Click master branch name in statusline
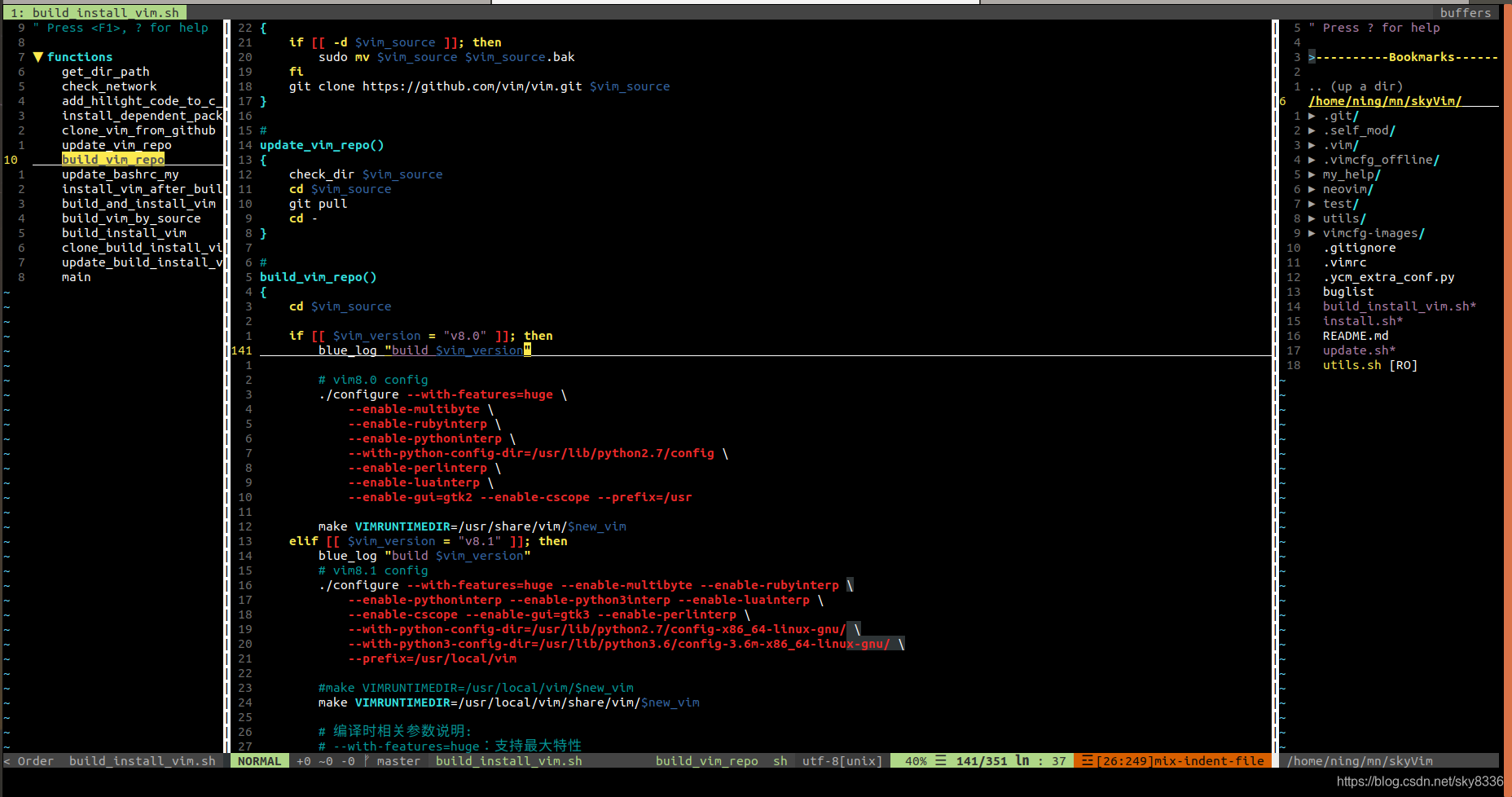Image resolution: width=1512 pixels, height=797 pixels. pos(398,761)
